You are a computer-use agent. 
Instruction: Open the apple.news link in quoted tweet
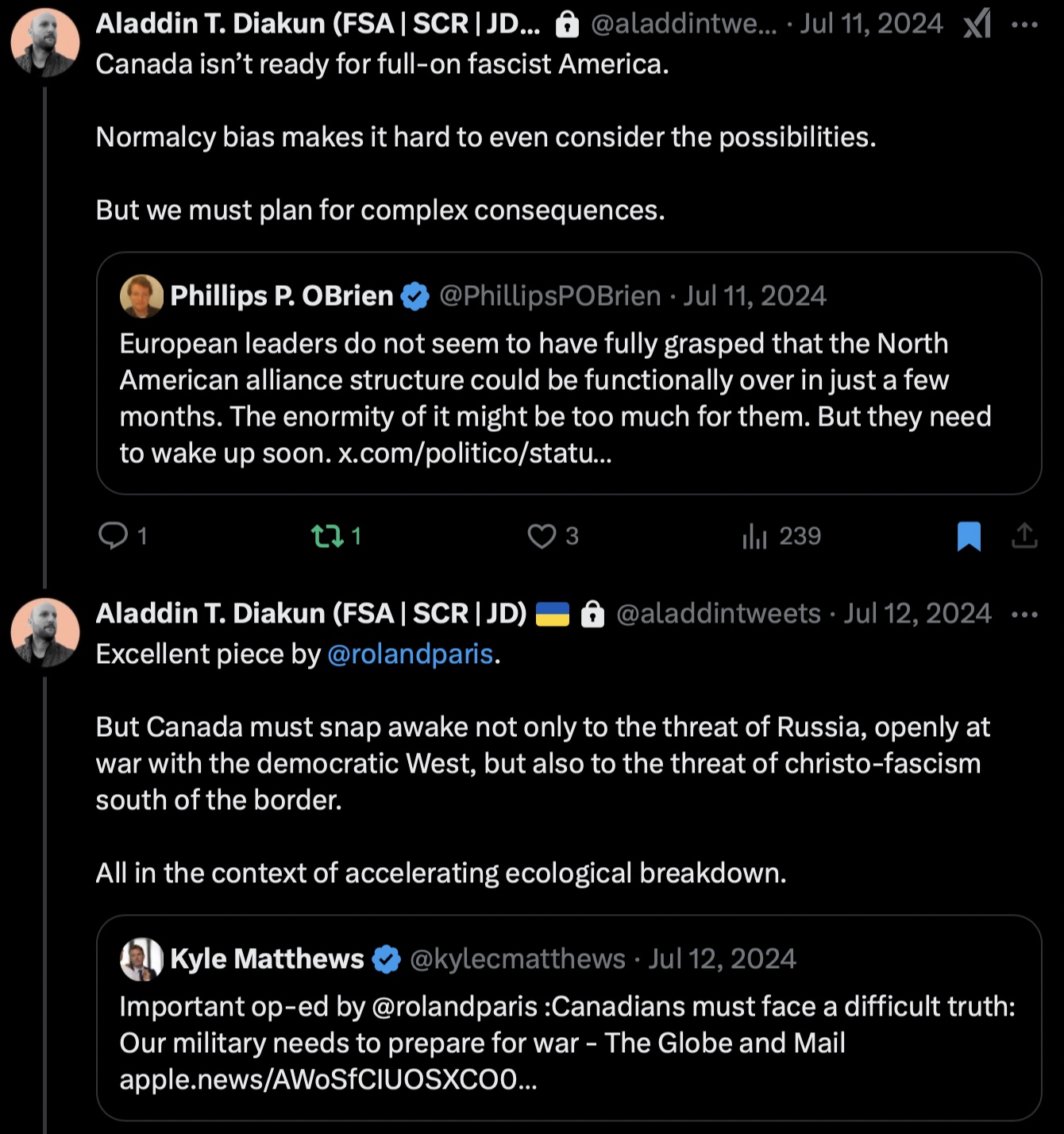coord(328,1079)
